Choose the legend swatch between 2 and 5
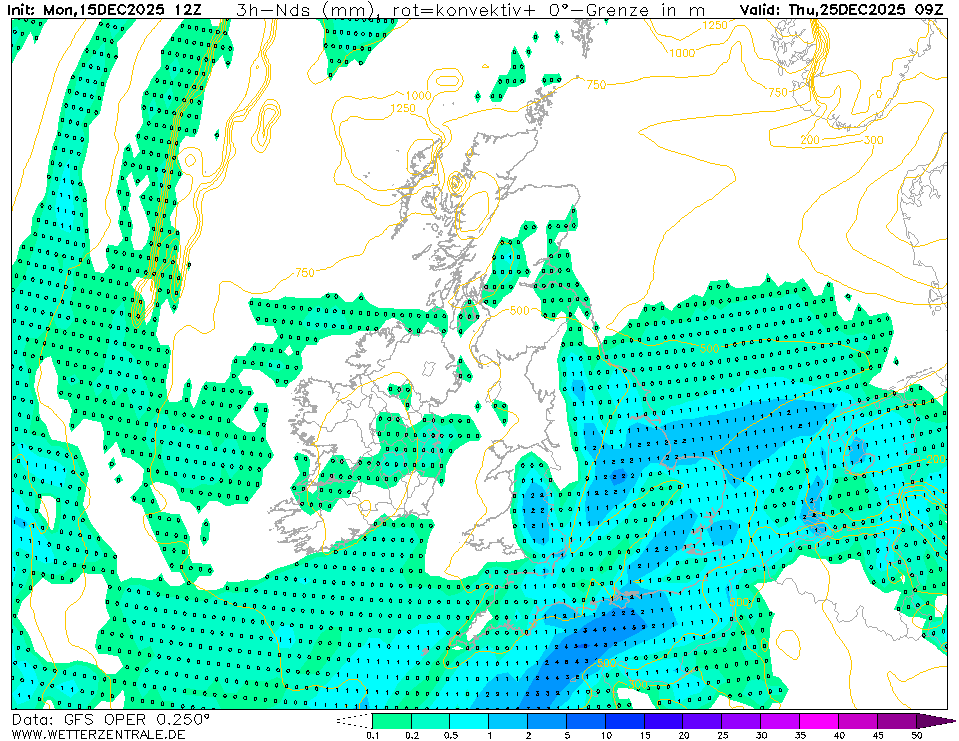The width and height of the screenshot is (959, 741). [x=547, y=720]
